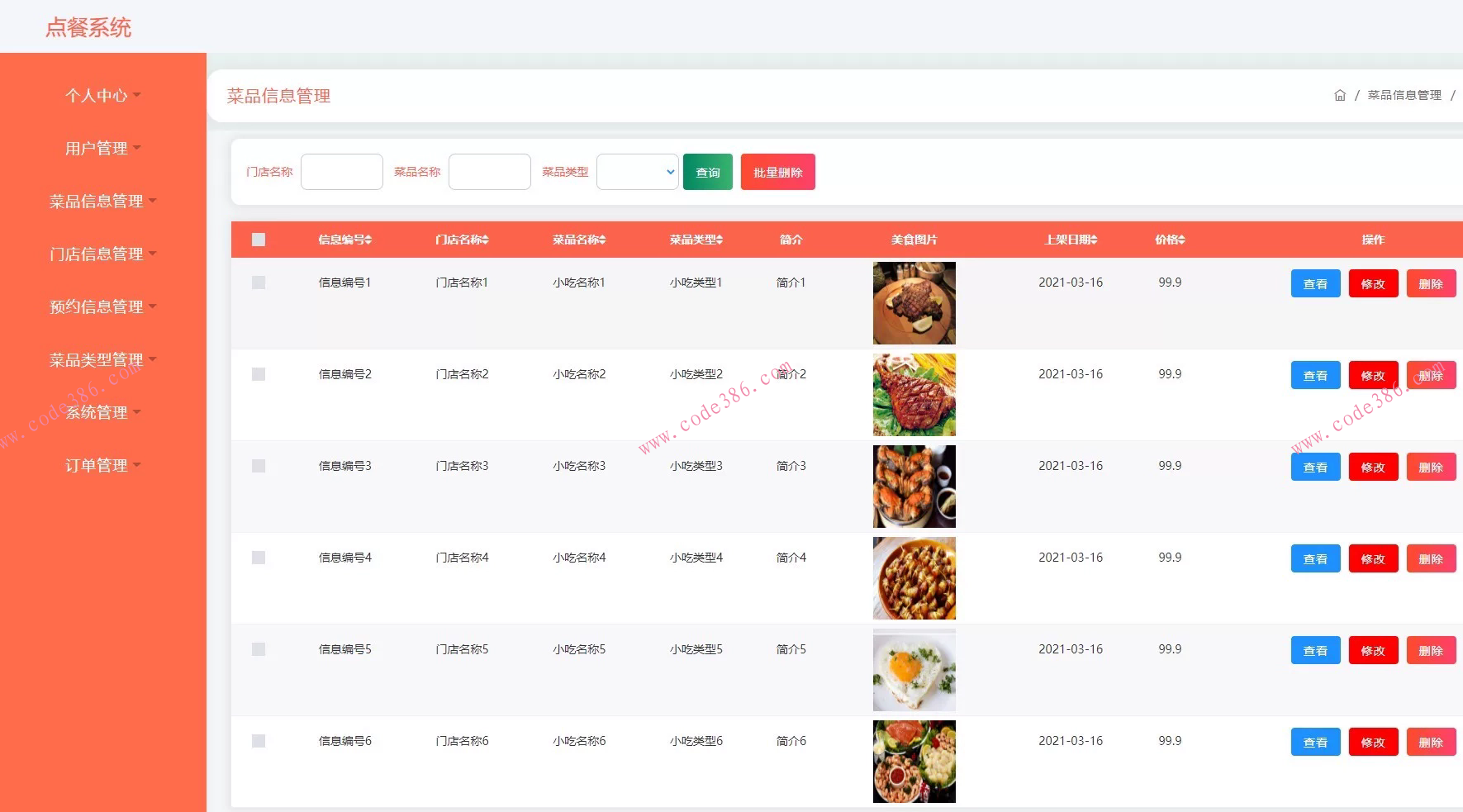Expand the 订单管理 sidebar menu

[102, 465]
